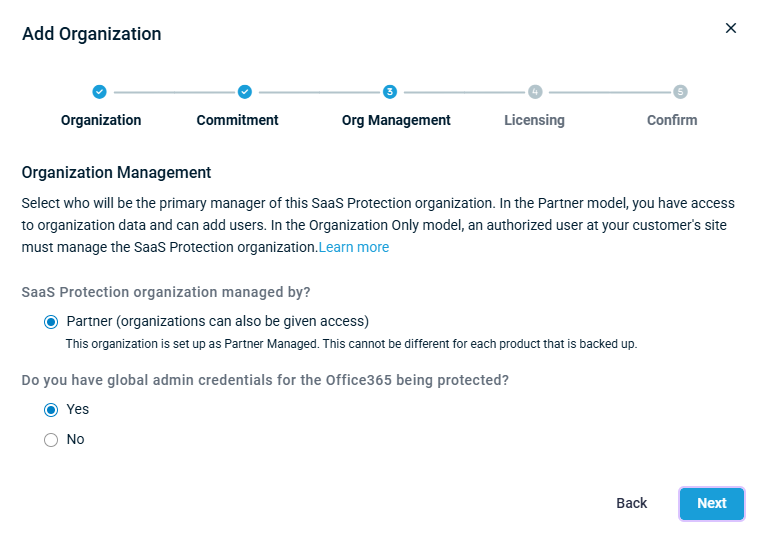Close the Add Organization dialog
764x541 pixels.
coord(731,28)
